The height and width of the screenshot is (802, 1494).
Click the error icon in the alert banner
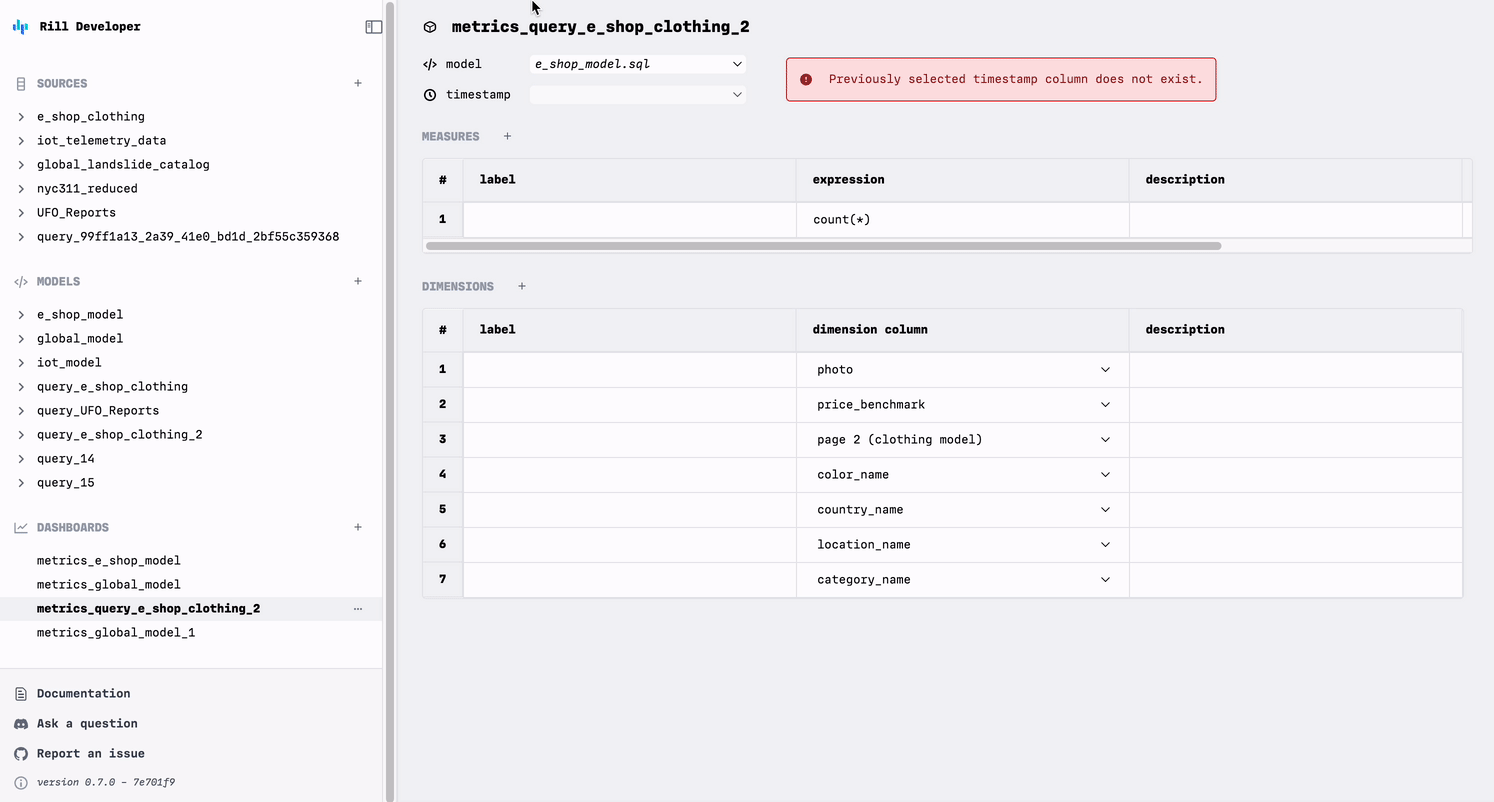(806, 79)
